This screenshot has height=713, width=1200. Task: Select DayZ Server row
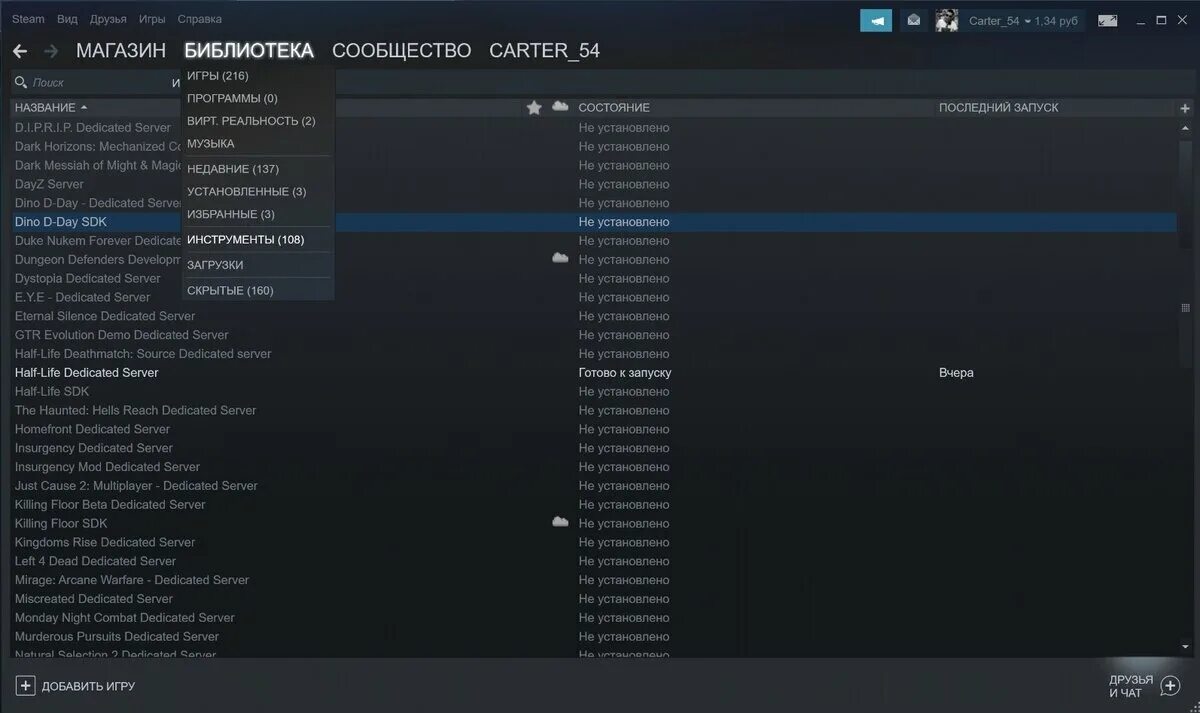(x=594, y=184)
